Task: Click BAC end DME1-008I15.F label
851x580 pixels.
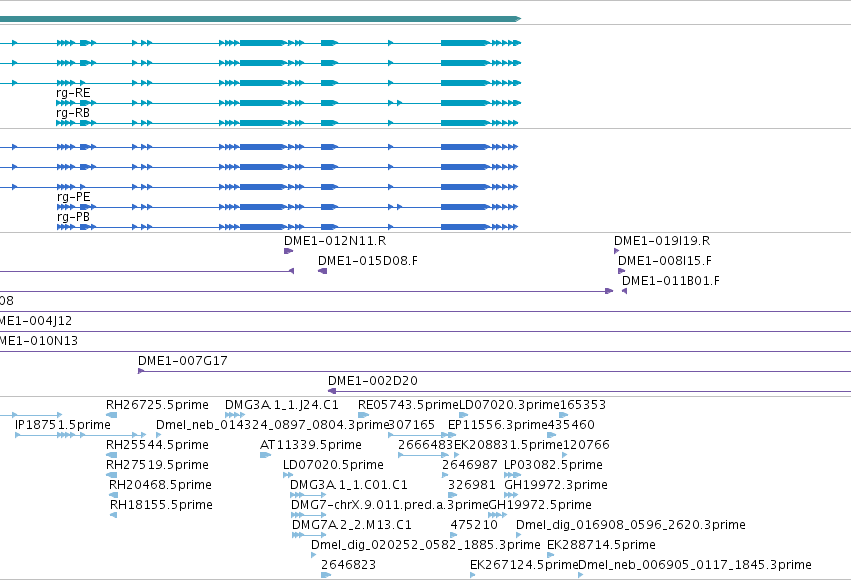Action: pos(665,261)
